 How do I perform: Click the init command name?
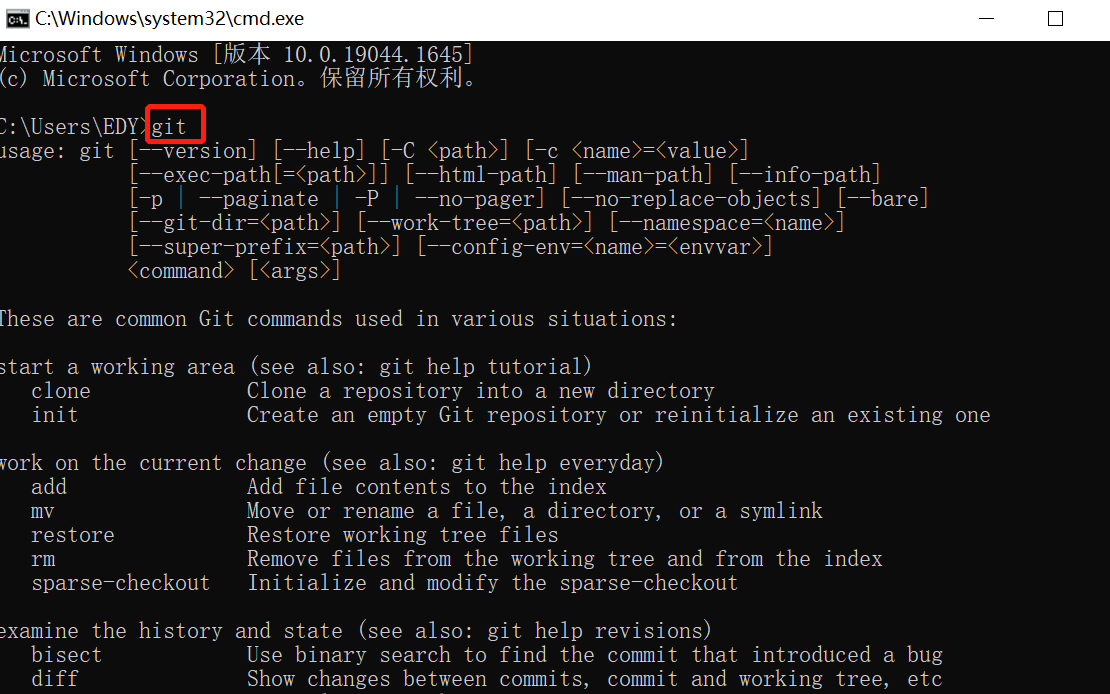pos(55,415)
